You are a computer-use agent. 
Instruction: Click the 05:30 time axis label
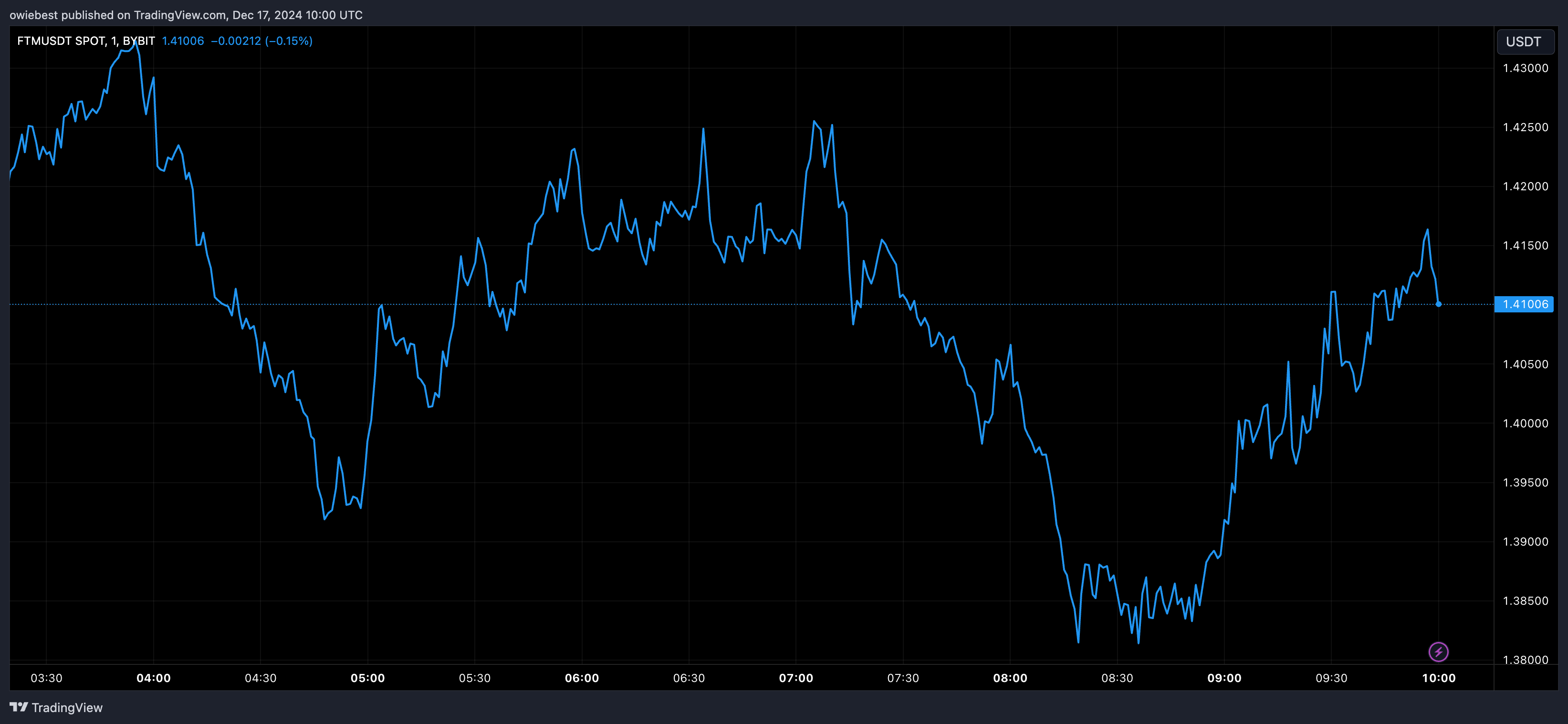pos(475,678)
